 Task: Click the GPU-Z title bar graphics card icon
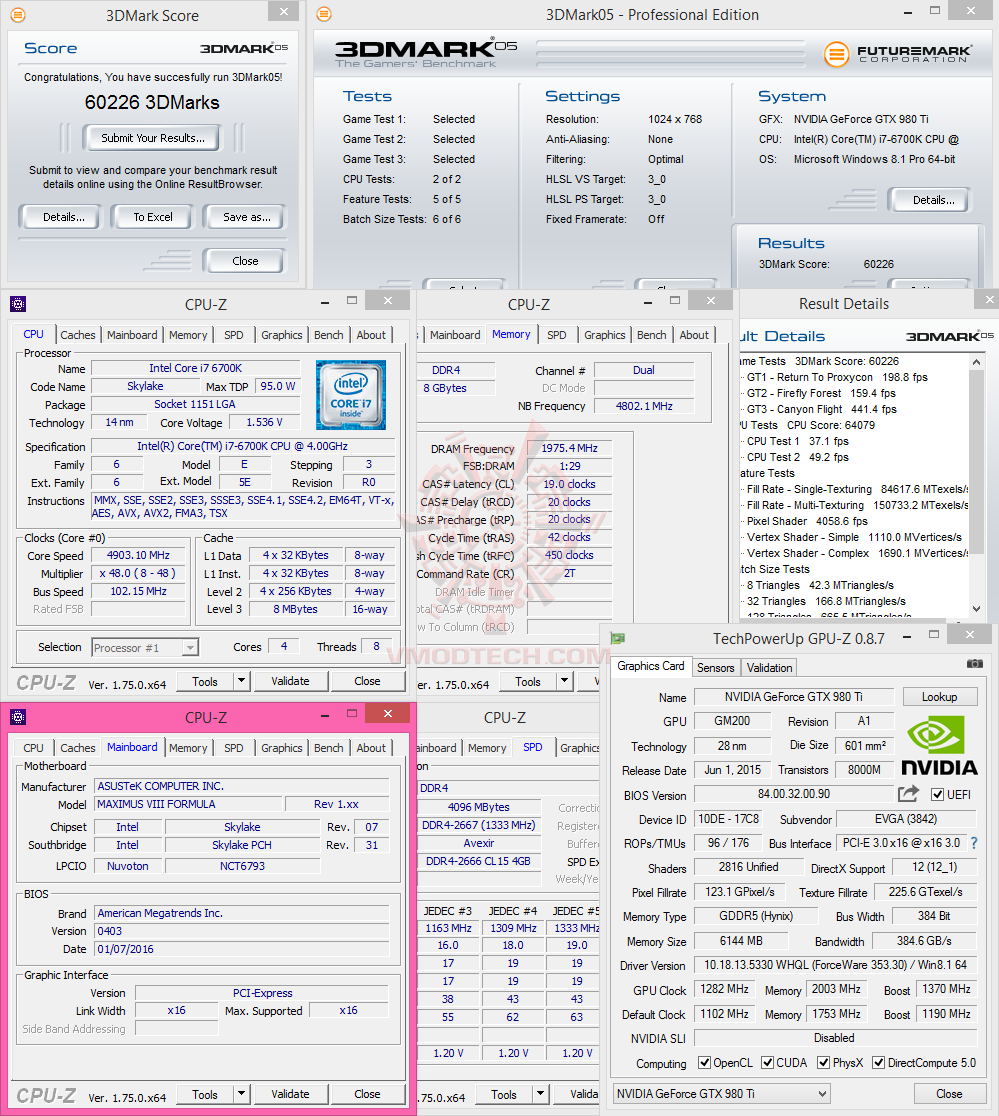tap(618, 638)
